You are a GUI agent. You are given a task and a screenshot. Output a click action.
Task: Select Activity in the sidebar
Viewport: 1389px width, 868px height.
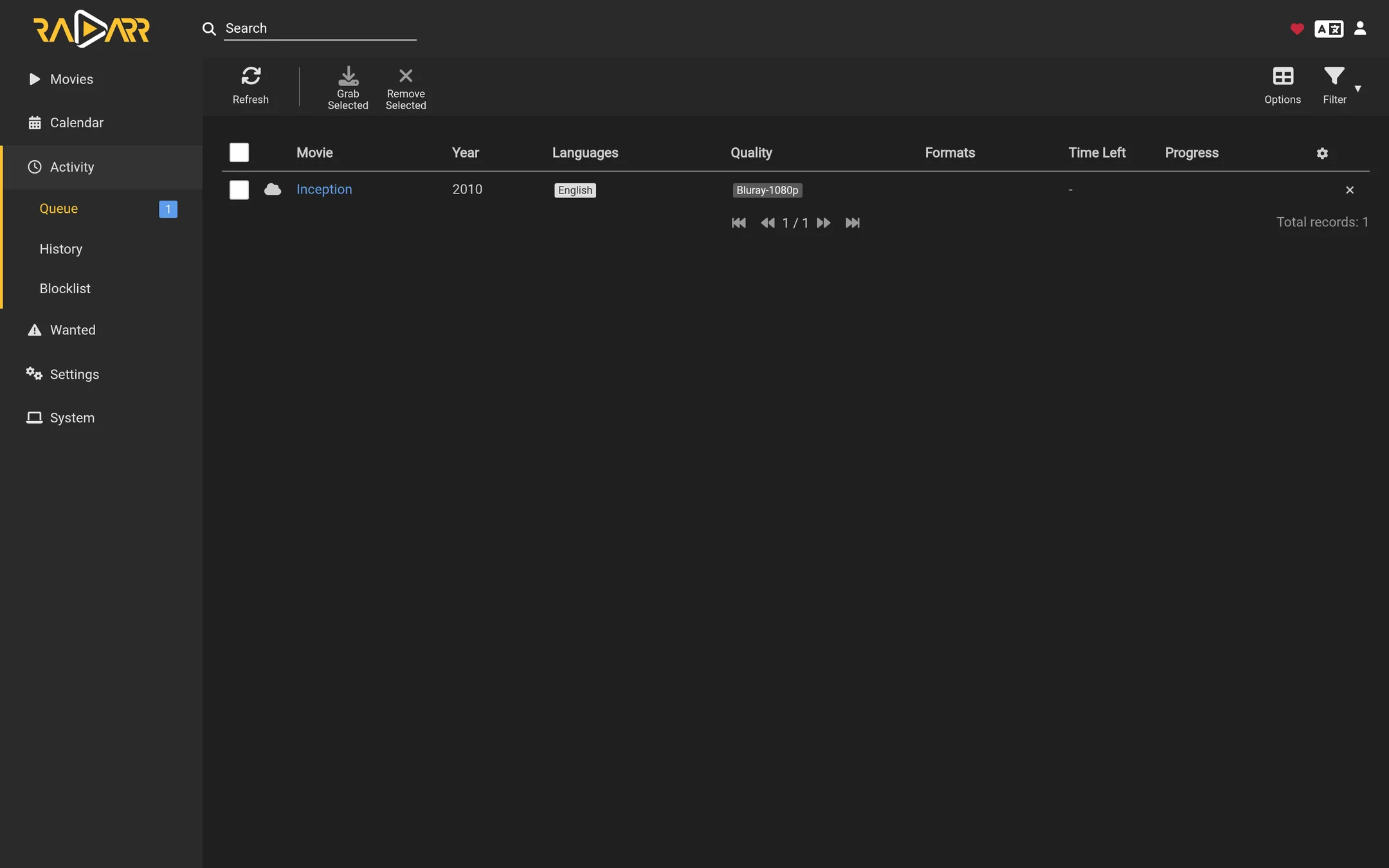click(x=102, y=167)
